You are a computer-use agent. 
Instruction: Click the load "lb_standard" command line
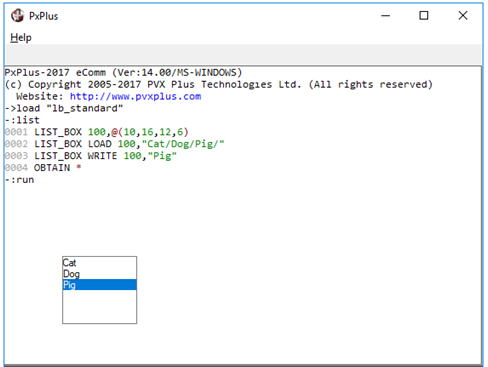(x=64, y=108)
